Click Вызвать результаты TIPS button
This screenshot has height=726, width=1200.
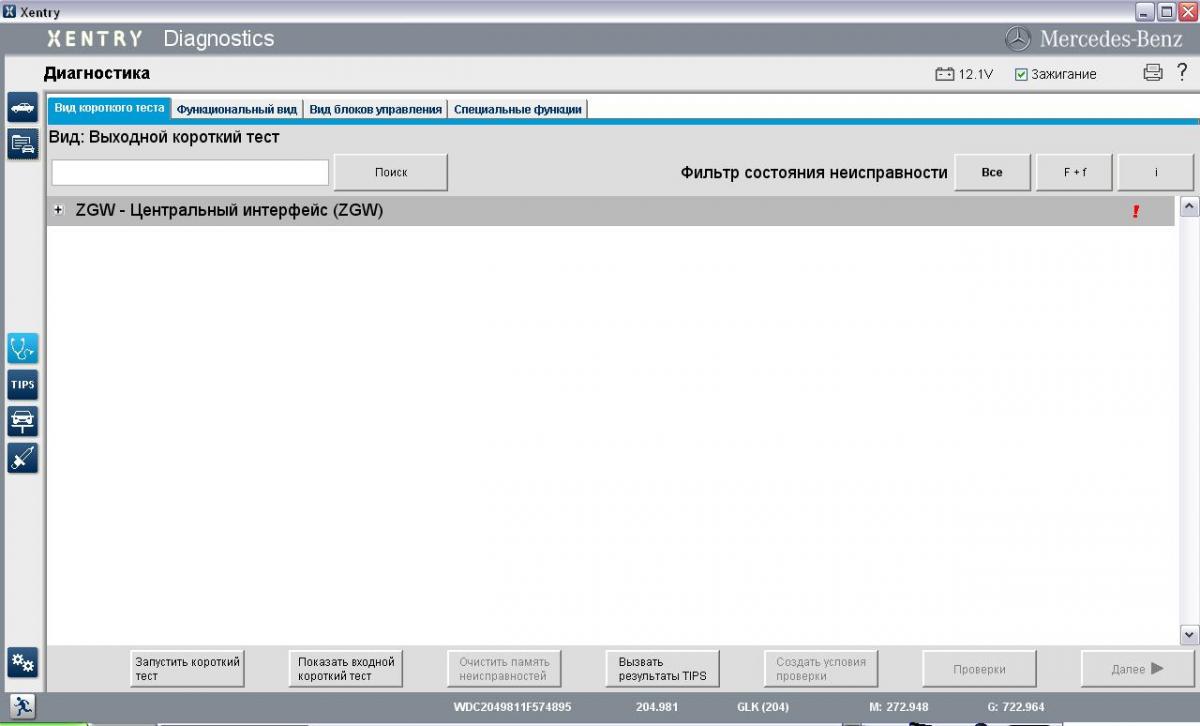pyautogui.click(x=663, y=669)
